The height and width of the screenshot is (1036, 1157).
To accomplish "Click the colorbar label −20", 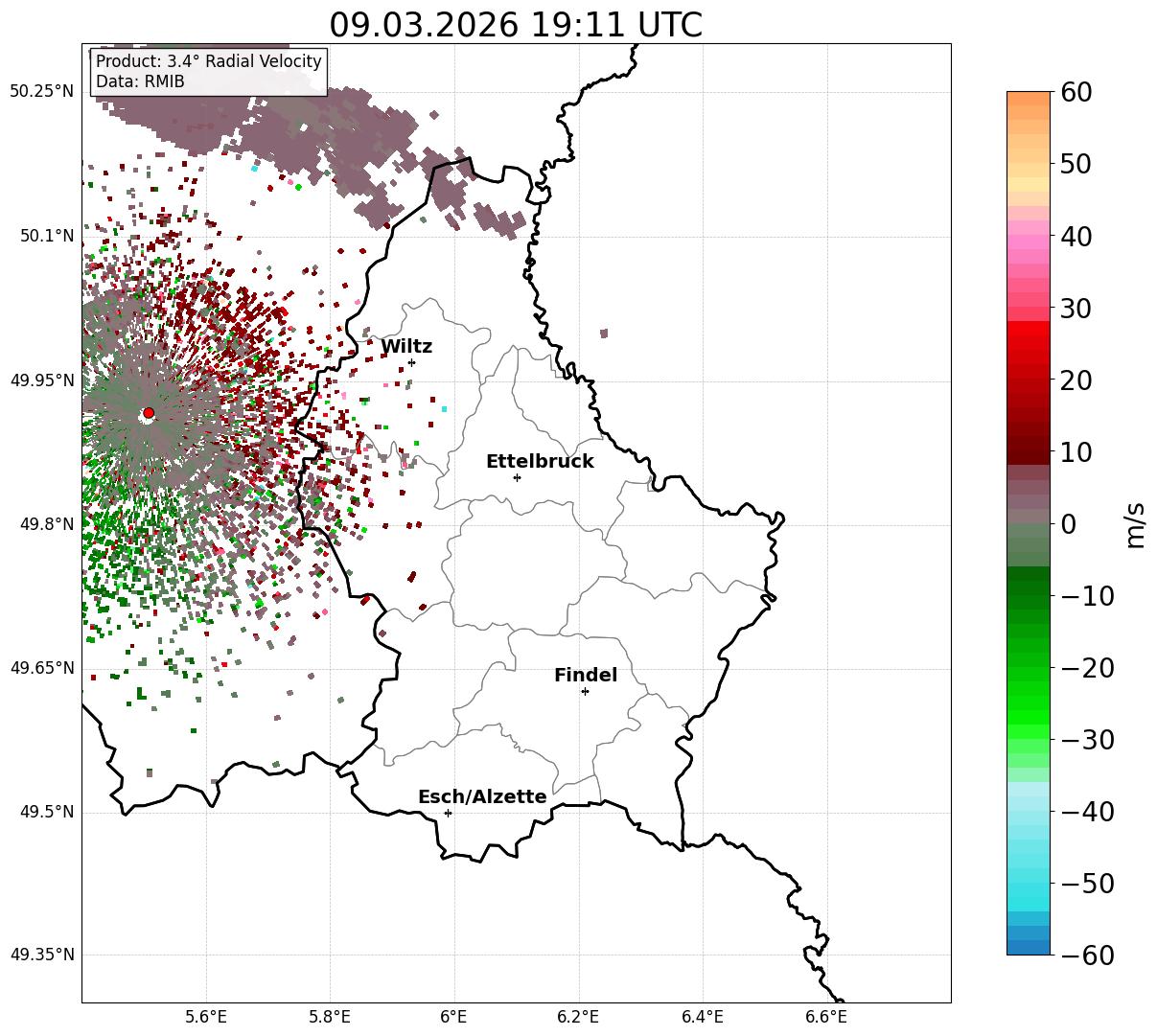I will [x=1087, y=668].
